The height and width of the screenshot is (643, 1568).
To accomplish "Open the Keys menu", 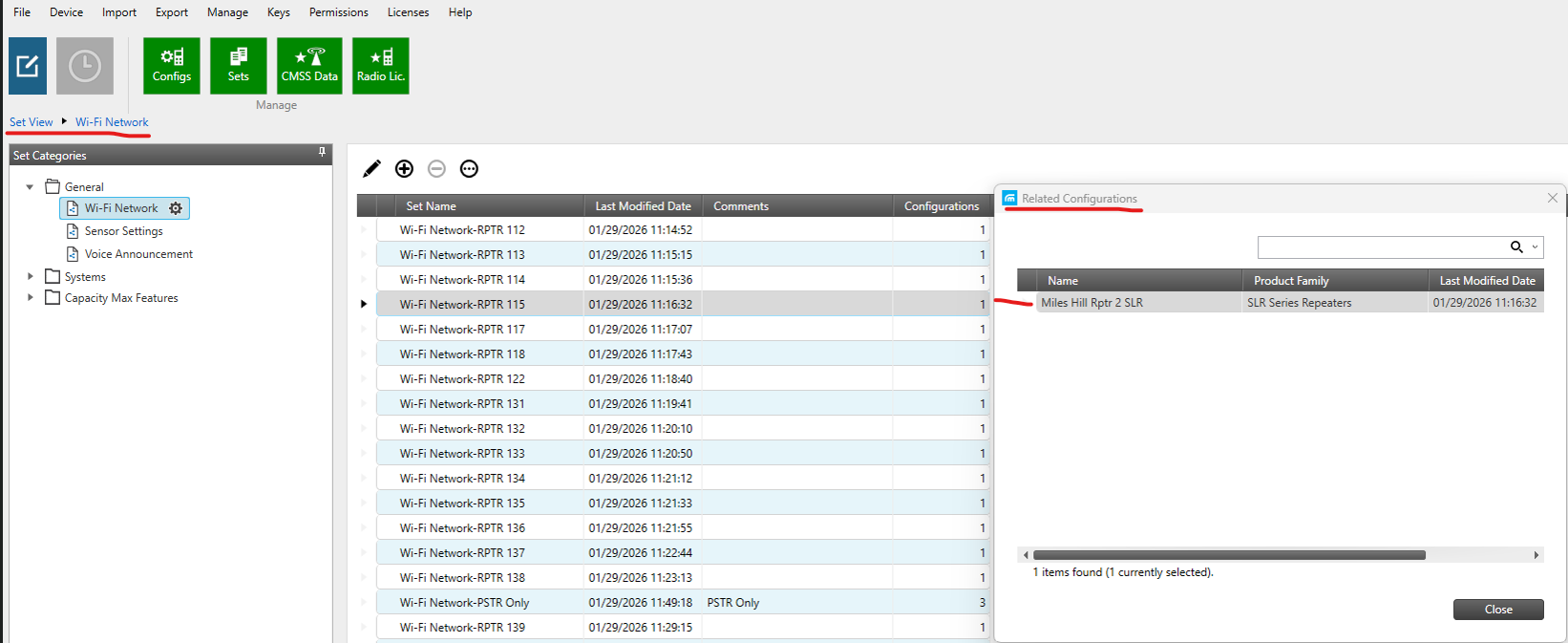I will [279, 12].
